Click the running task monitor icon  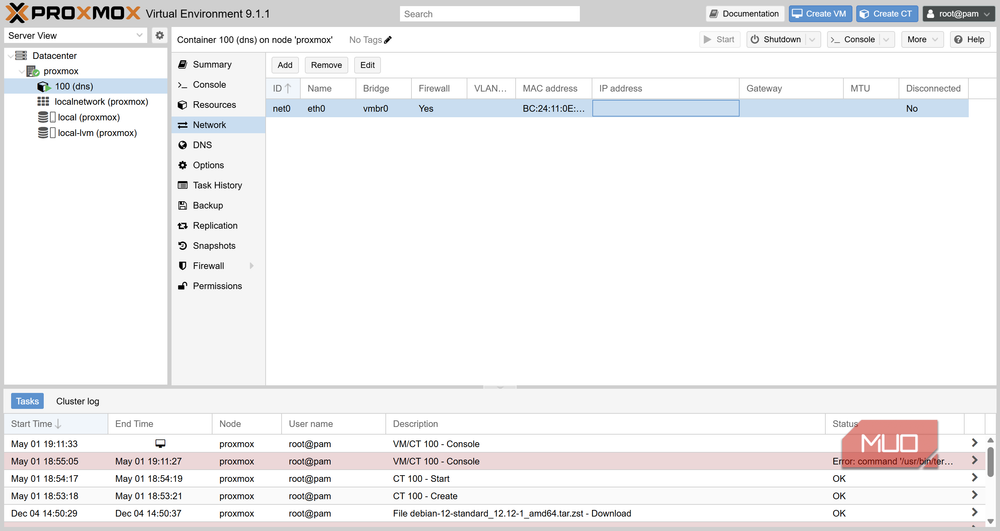(x=160, y=444)
